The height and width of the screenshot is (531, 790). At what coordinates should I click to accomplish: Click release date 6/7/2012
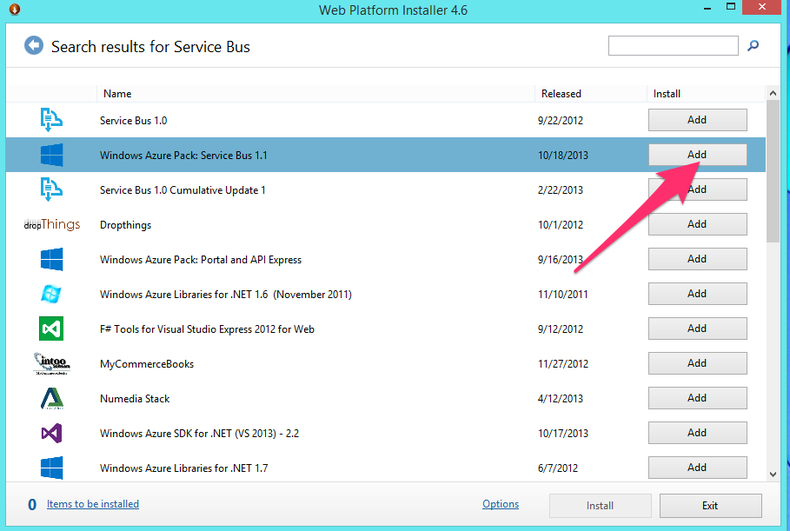[558, 468]
